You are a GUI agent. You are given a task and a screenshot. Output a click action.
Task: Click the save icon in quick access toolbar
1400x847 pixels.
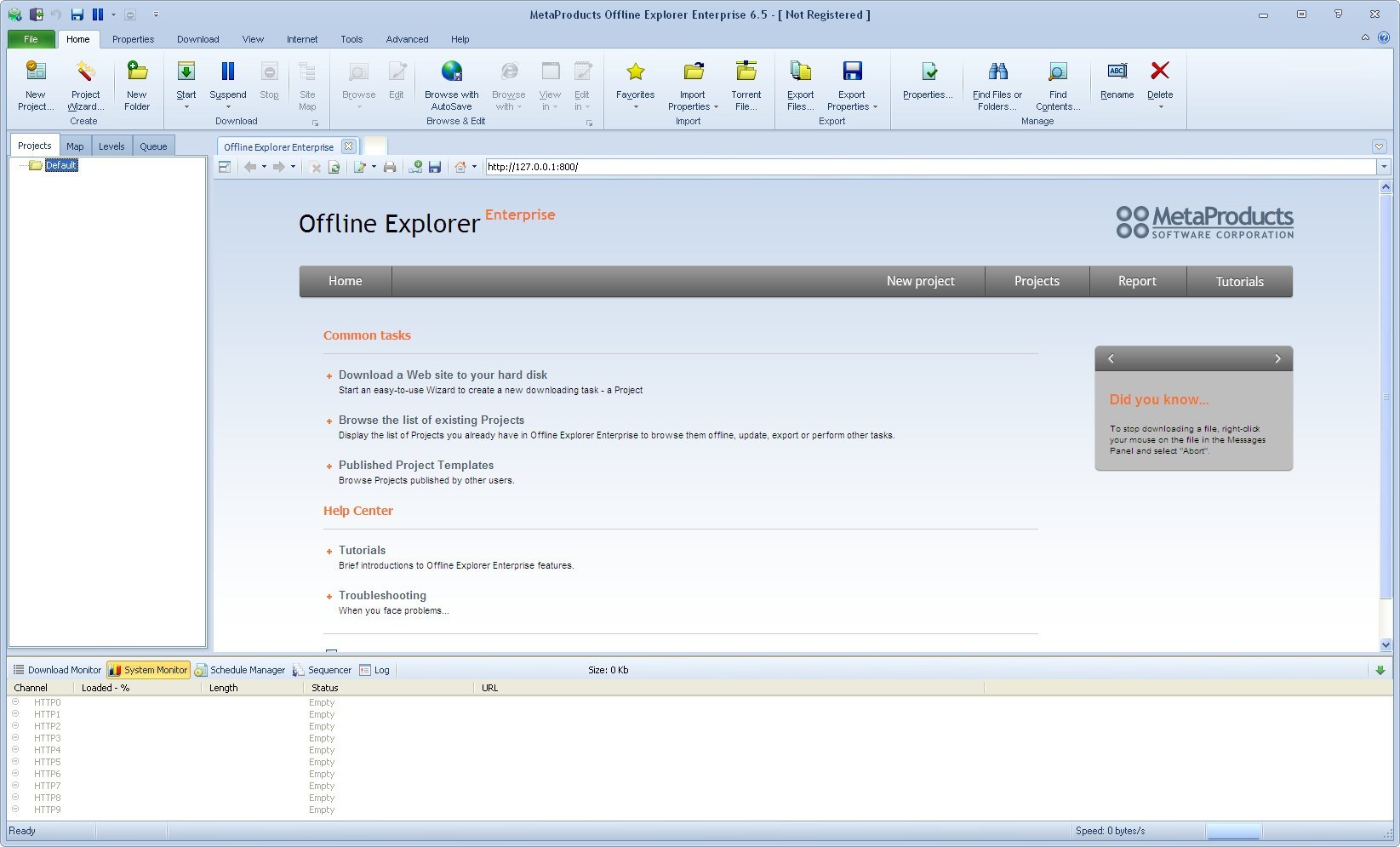click(x=77, y=14)
